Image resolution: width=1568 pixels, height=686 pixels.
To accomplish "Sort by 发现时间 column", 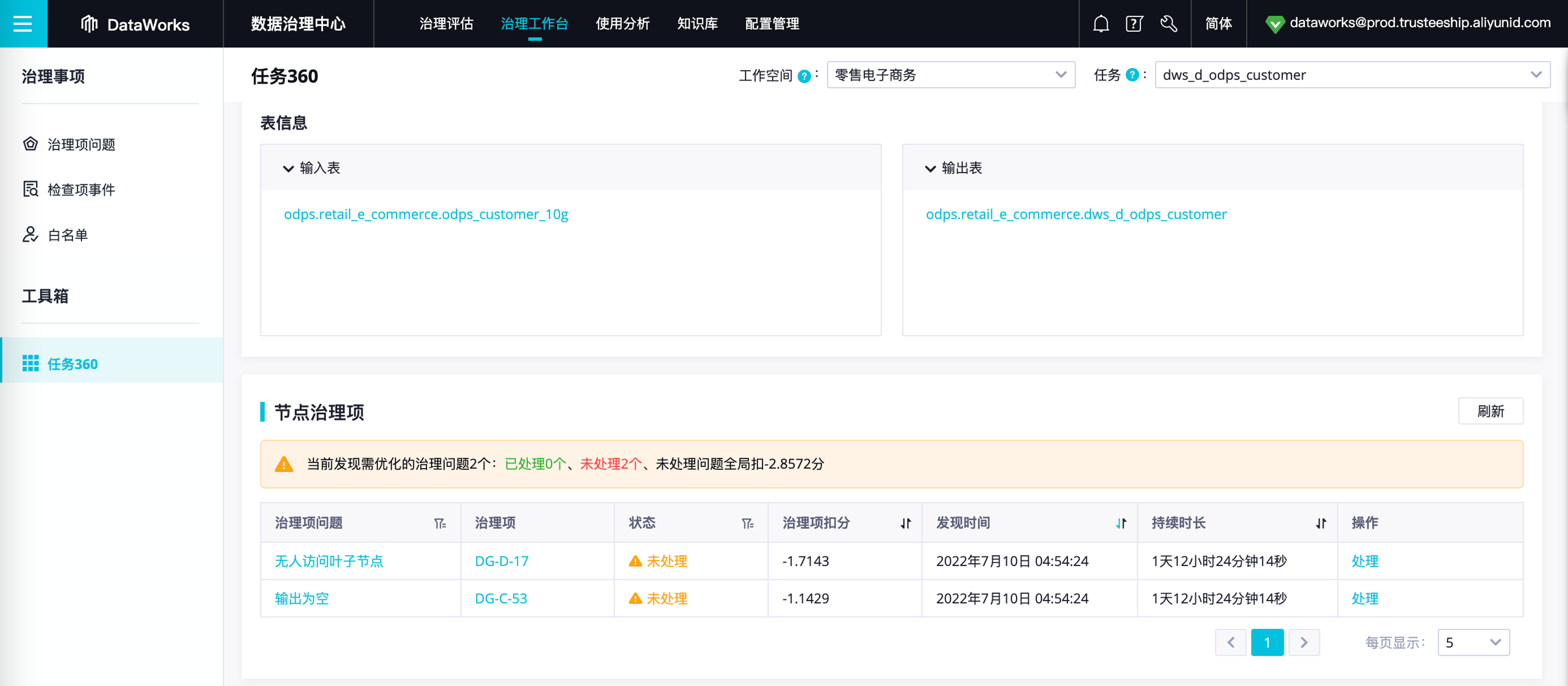I will click(1121, 523).
